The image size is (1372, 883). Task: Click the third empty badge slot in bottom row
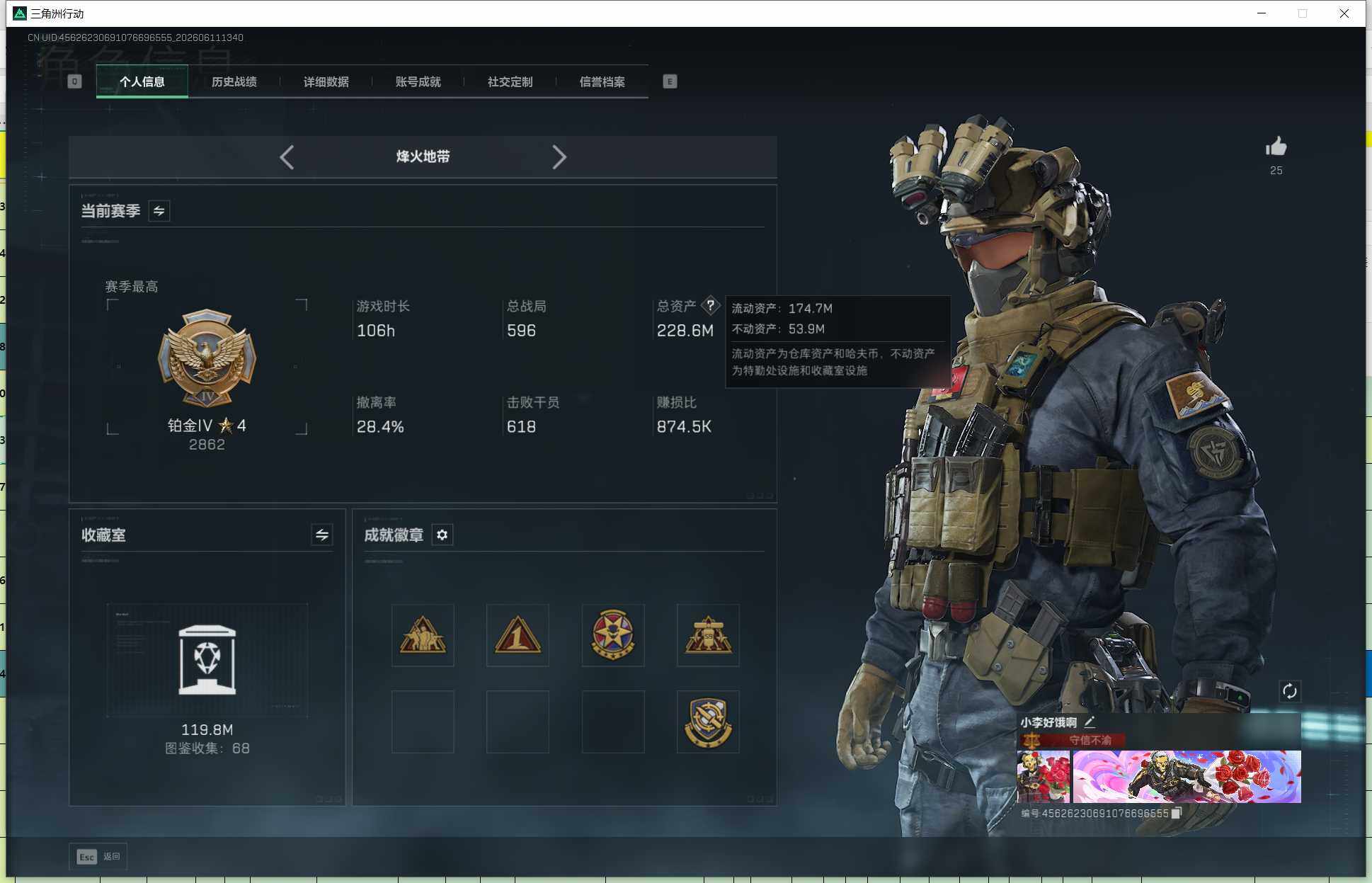613,722
